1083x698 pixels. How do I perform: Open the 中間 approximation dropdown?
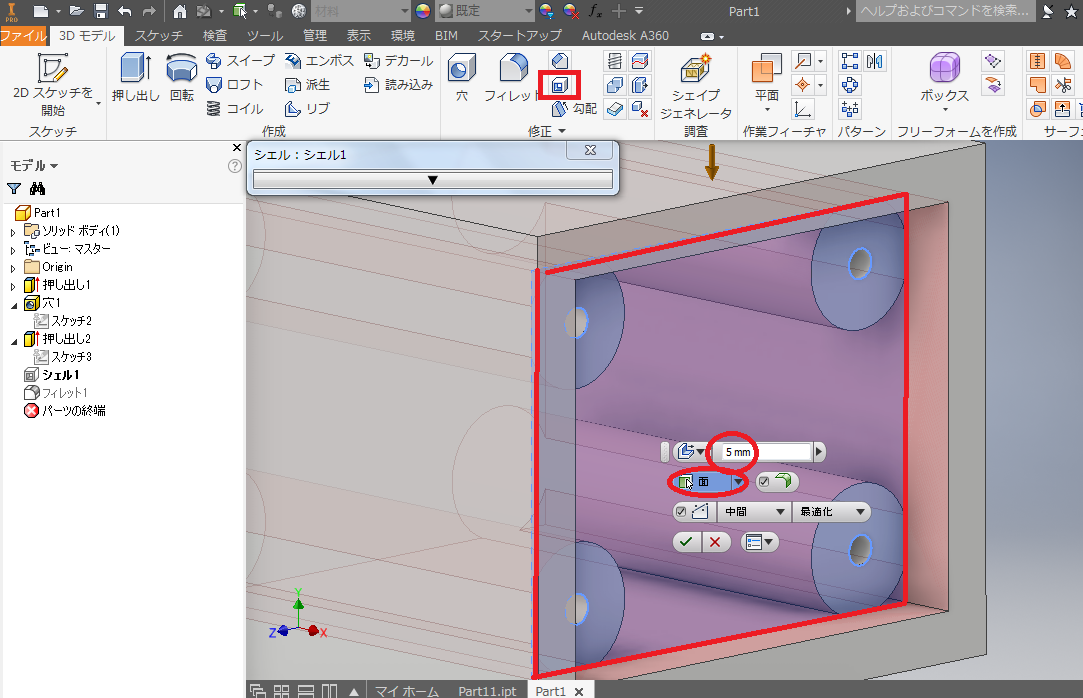click(754, 512)
